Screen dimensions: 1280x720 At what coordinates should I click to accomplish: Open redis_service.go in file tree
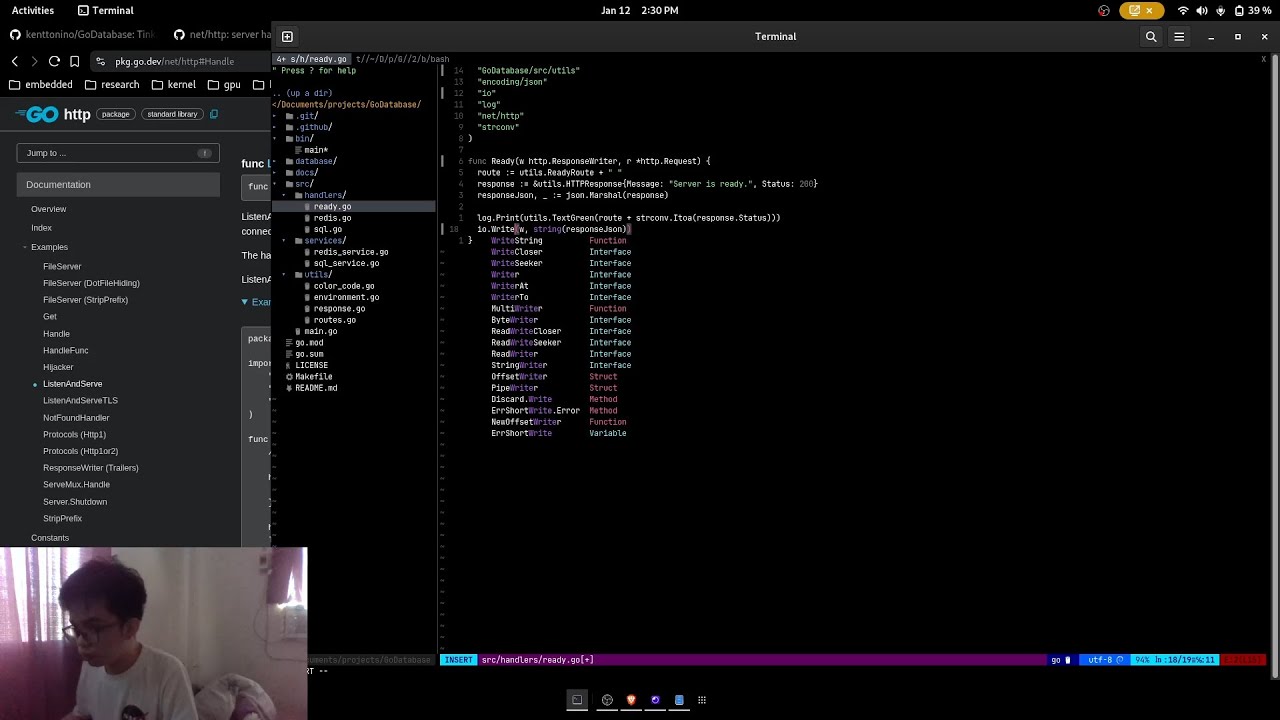[350, 252]
